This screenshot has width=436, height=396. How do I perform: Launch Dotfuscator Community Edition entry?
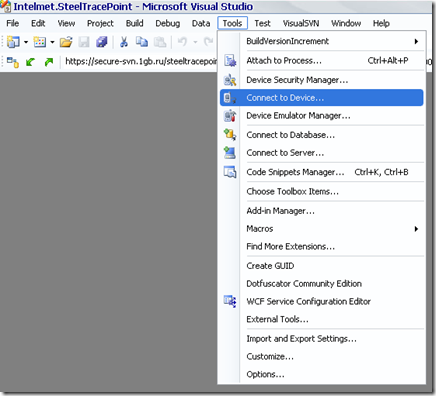[322, 284]
